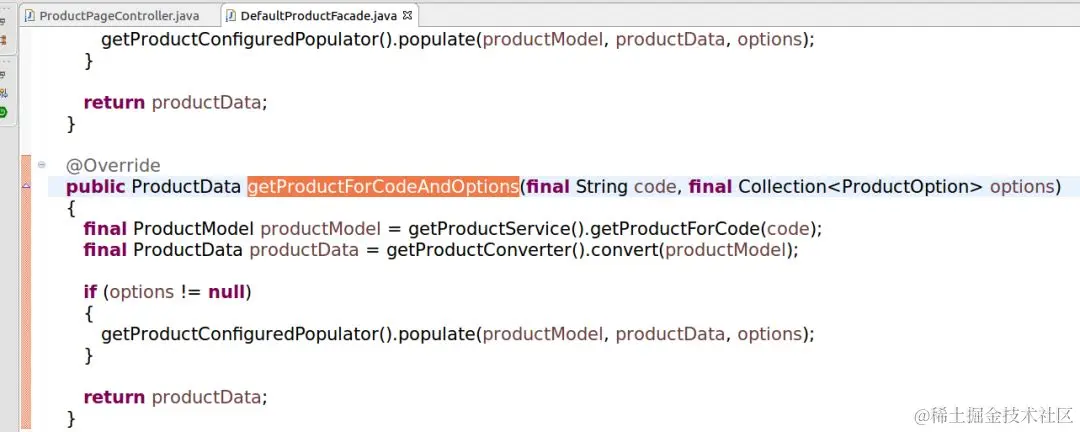Click getProductService() call in the code
Image resolution: width=1080 pixels, height=432 pixels.
click(473, 229)
